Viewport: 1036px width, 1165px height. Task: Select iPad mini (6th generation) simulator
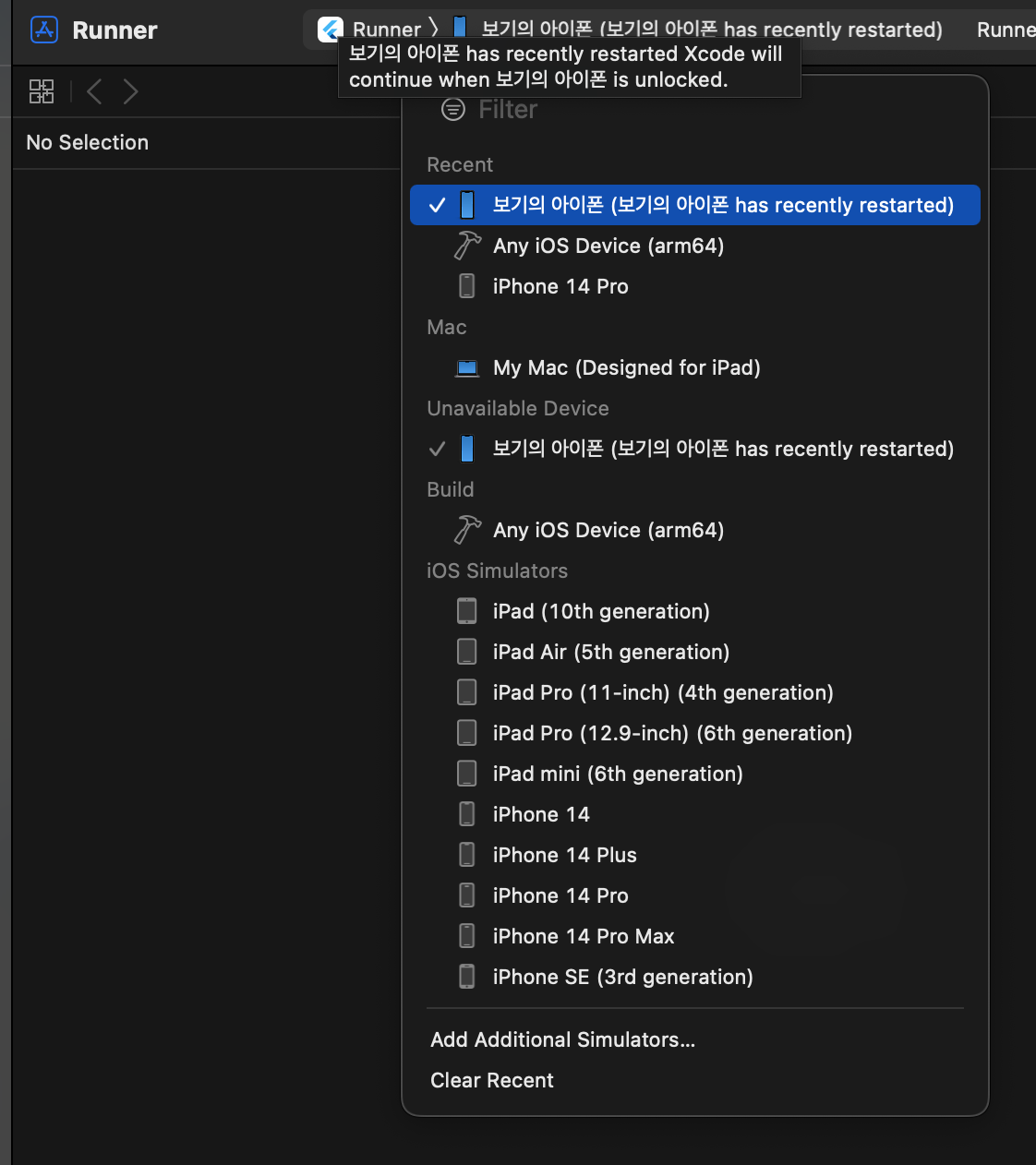click(695, 774)
